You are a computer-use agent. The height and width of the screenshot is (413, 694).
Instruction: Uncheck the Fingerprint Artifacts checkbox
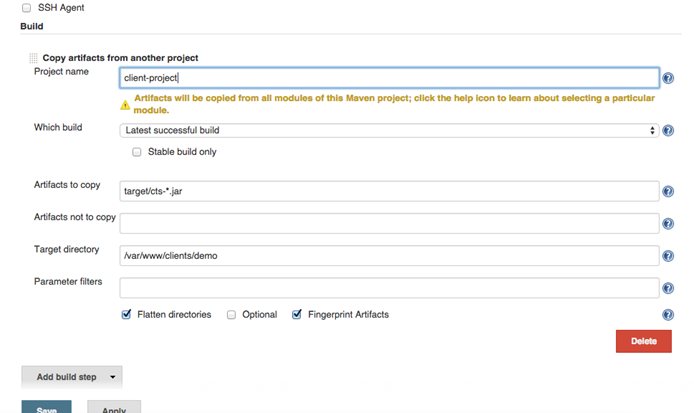point(297,314)
